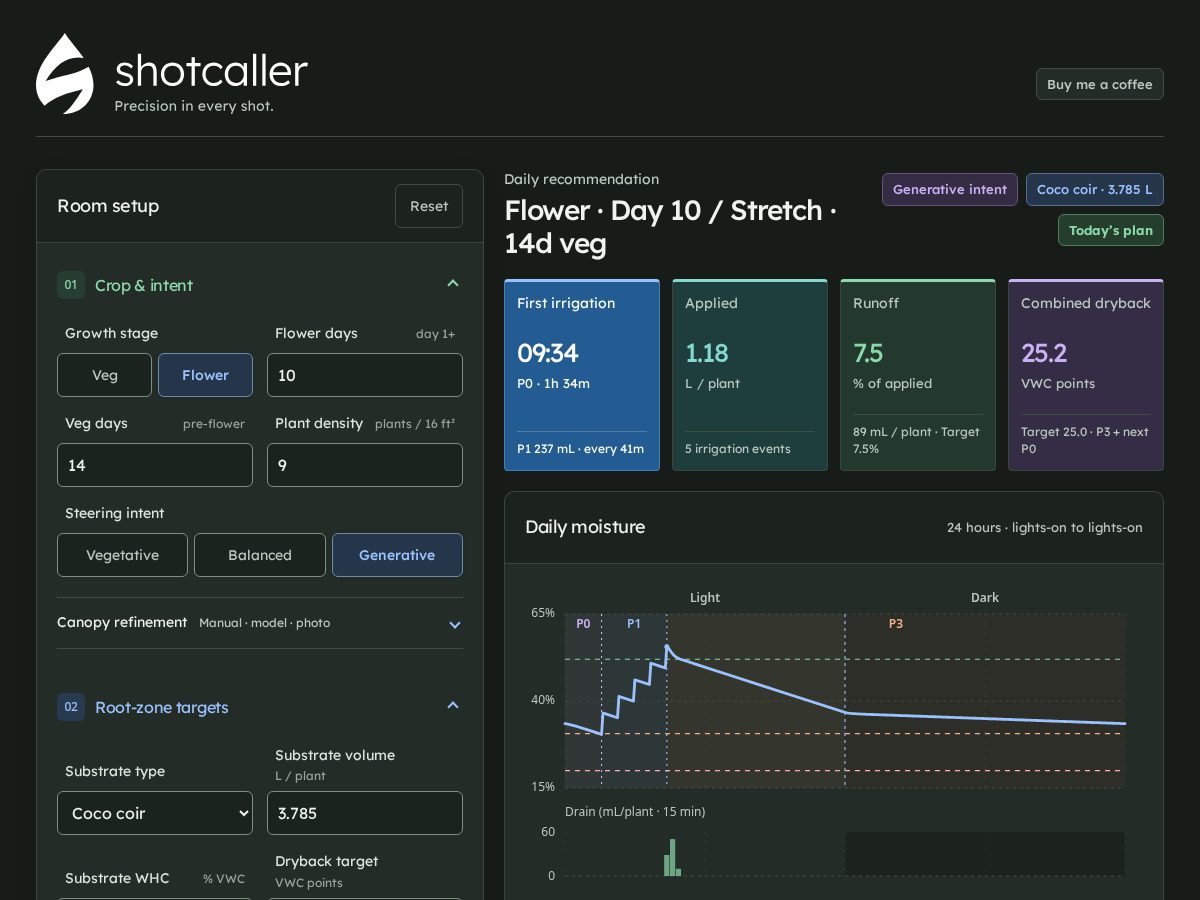The width and height of the screenshot is (1200, 900).
Task: Select the Veg growth stage
Action: click(x=105, y=375)
